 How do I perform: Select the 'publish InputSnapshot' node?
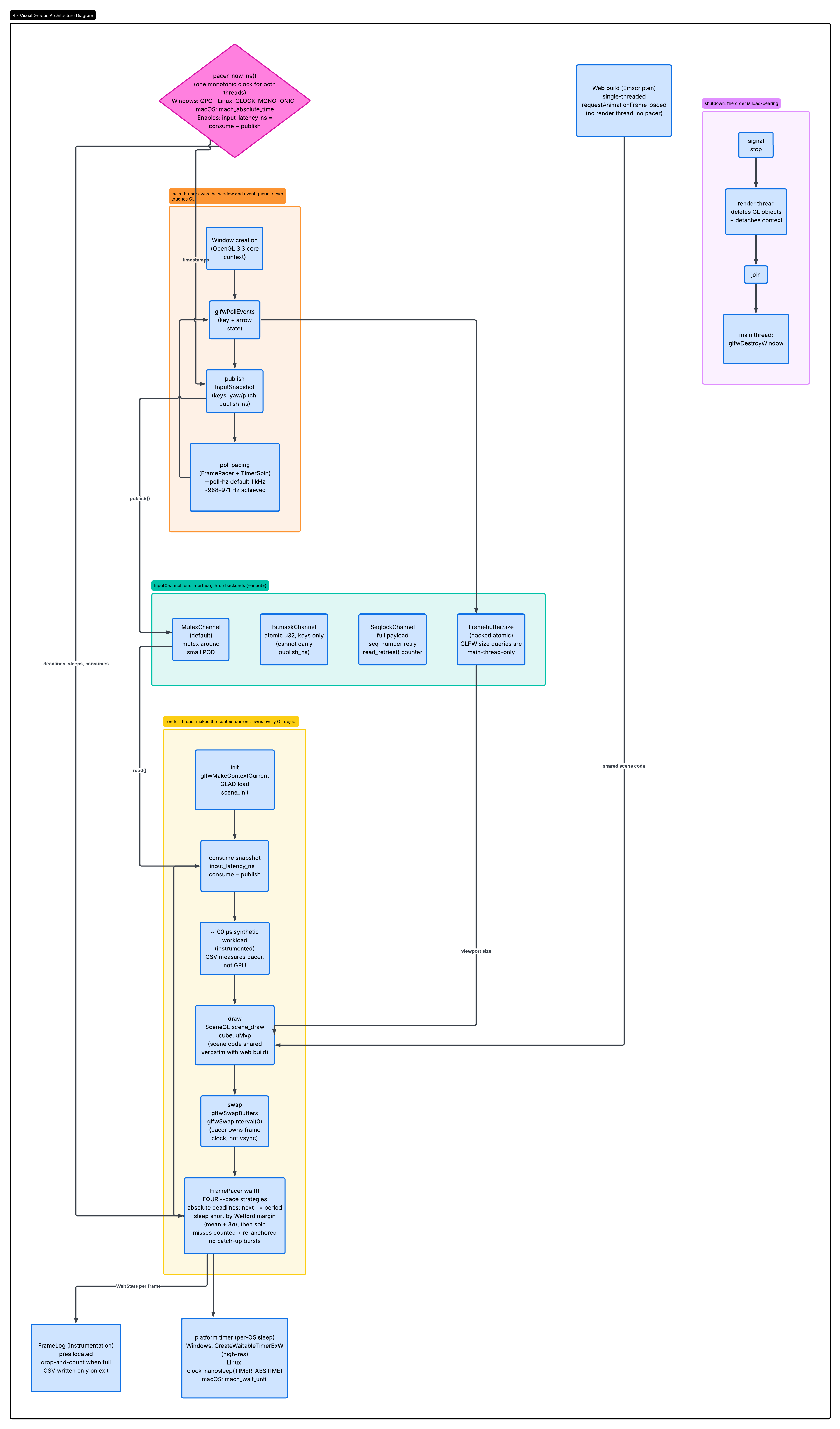click(x=235, y=391)
